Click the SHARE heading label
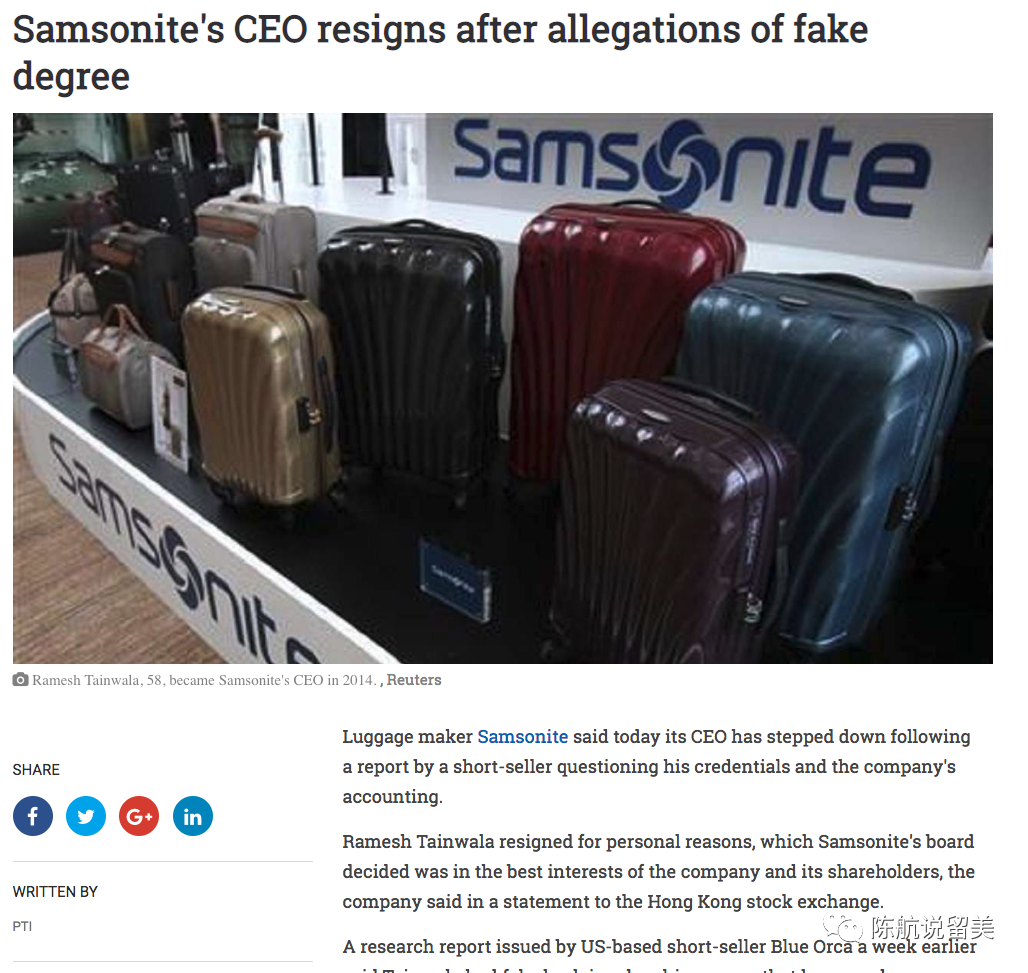 tap(36, 770)
